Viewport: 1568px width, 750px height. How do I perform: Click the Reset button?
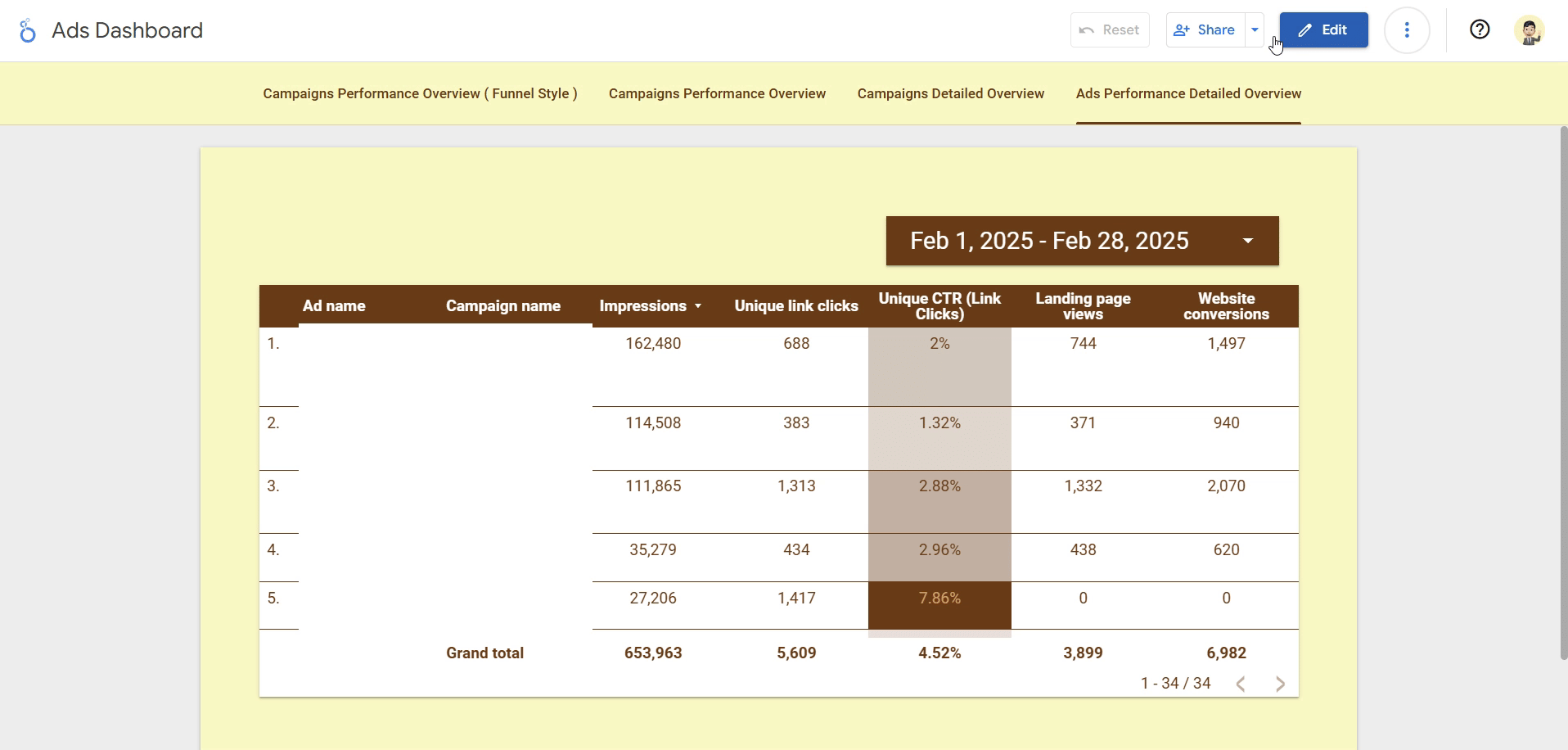tap(1110, 30)
